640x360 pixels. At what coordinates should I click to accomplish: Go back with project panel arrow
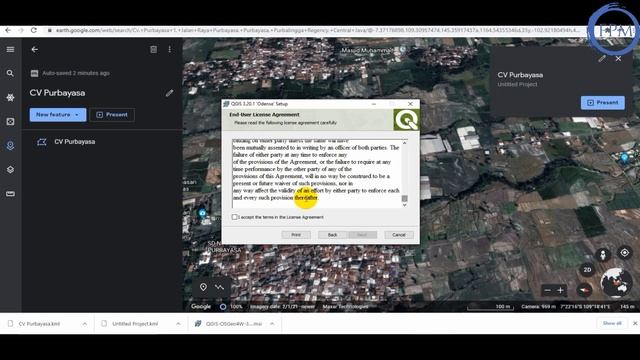(35, 49)
